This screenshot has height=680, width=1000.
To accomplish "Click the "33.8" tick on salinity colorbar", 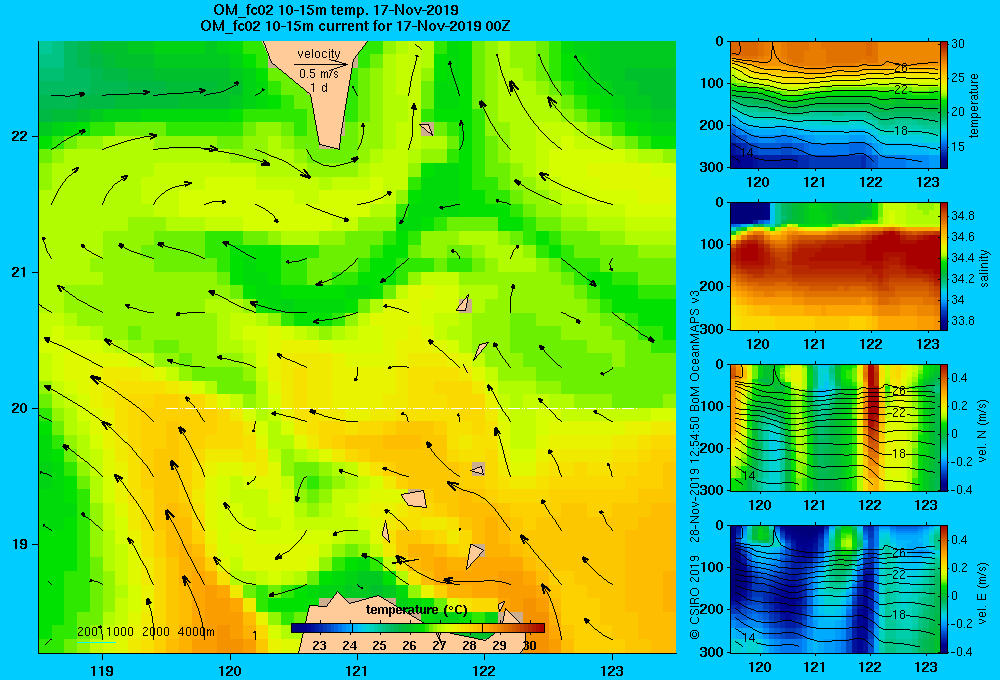I will coord(962,320).
